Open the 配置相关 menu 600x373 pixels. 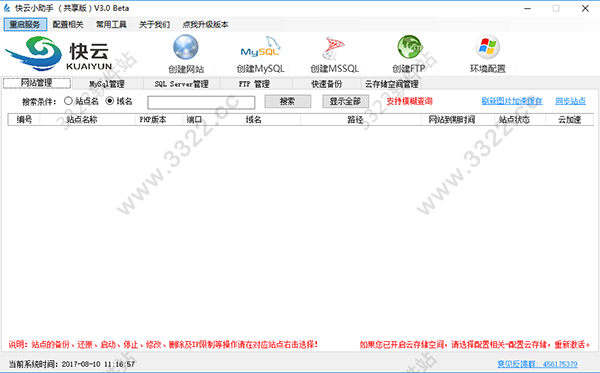point(68,24)
